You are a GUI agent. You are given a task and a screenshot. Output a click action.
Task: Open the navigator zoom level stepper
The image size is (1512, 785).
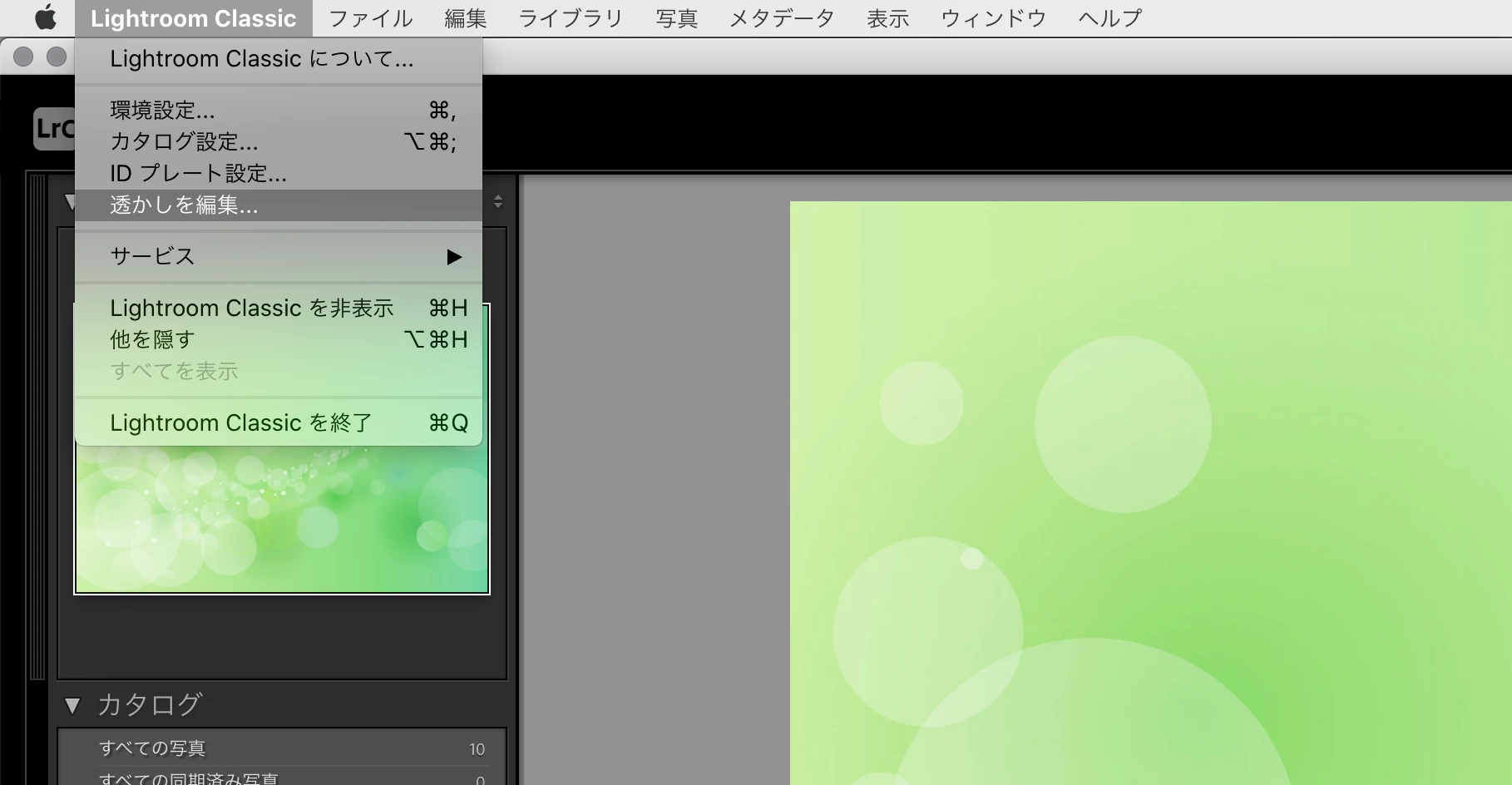pyautogui.click(x=497, y=201)
